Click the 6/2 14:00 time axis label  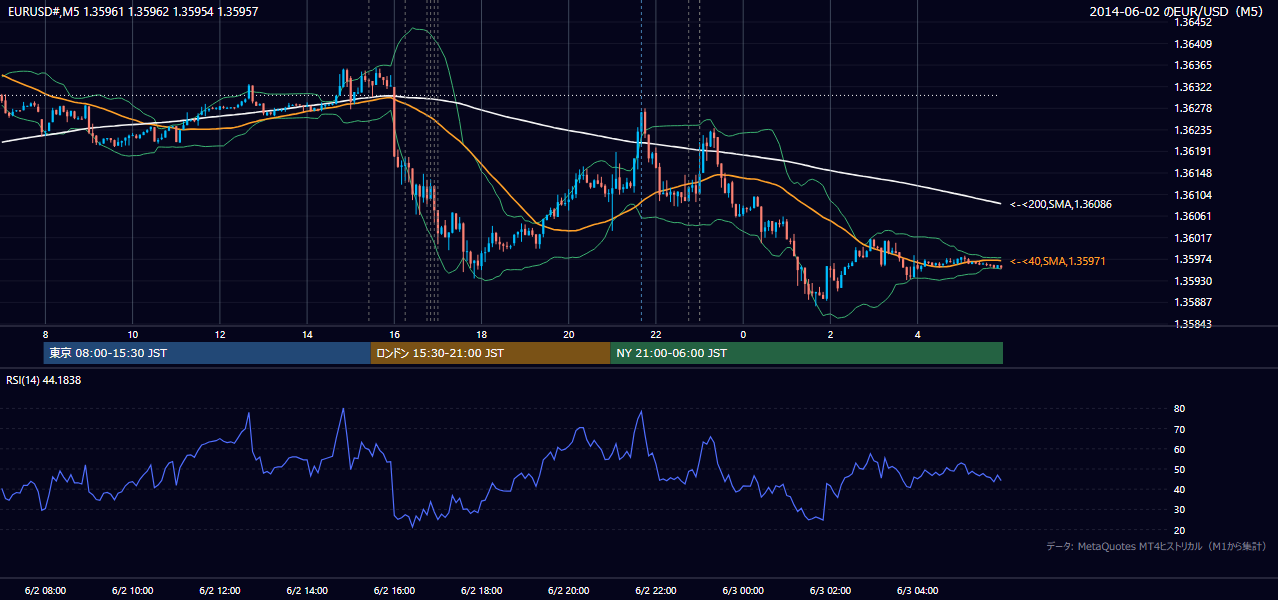point(307,590)
